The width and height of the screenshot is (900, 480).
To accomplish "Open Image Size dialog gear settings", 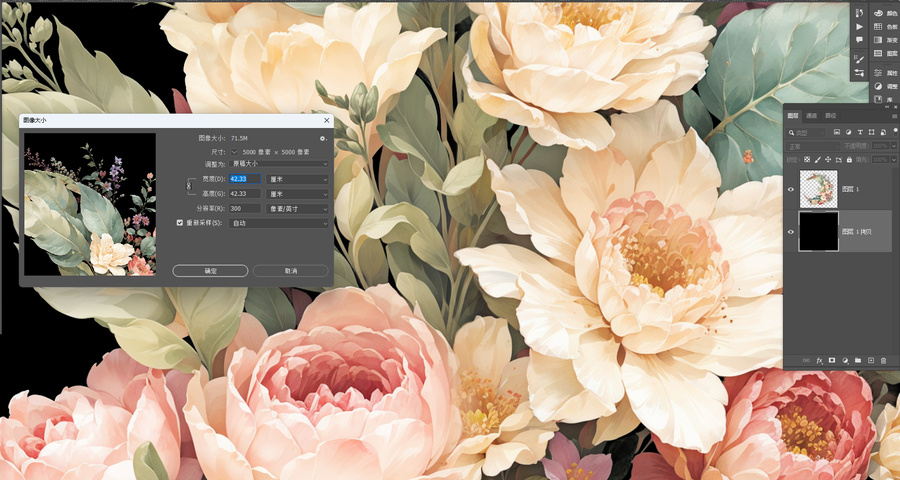I will 323,138.
